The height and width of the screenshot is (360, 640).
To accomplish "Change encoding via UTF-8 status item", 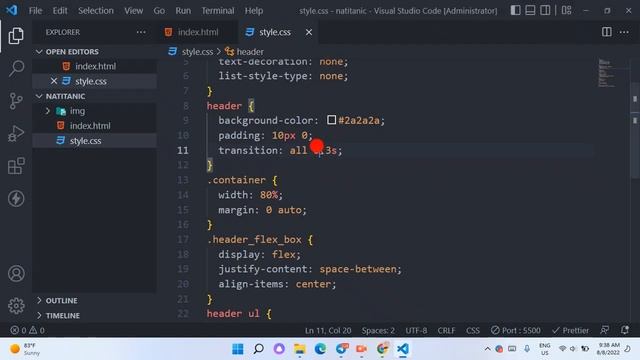I will click(416, 330).
